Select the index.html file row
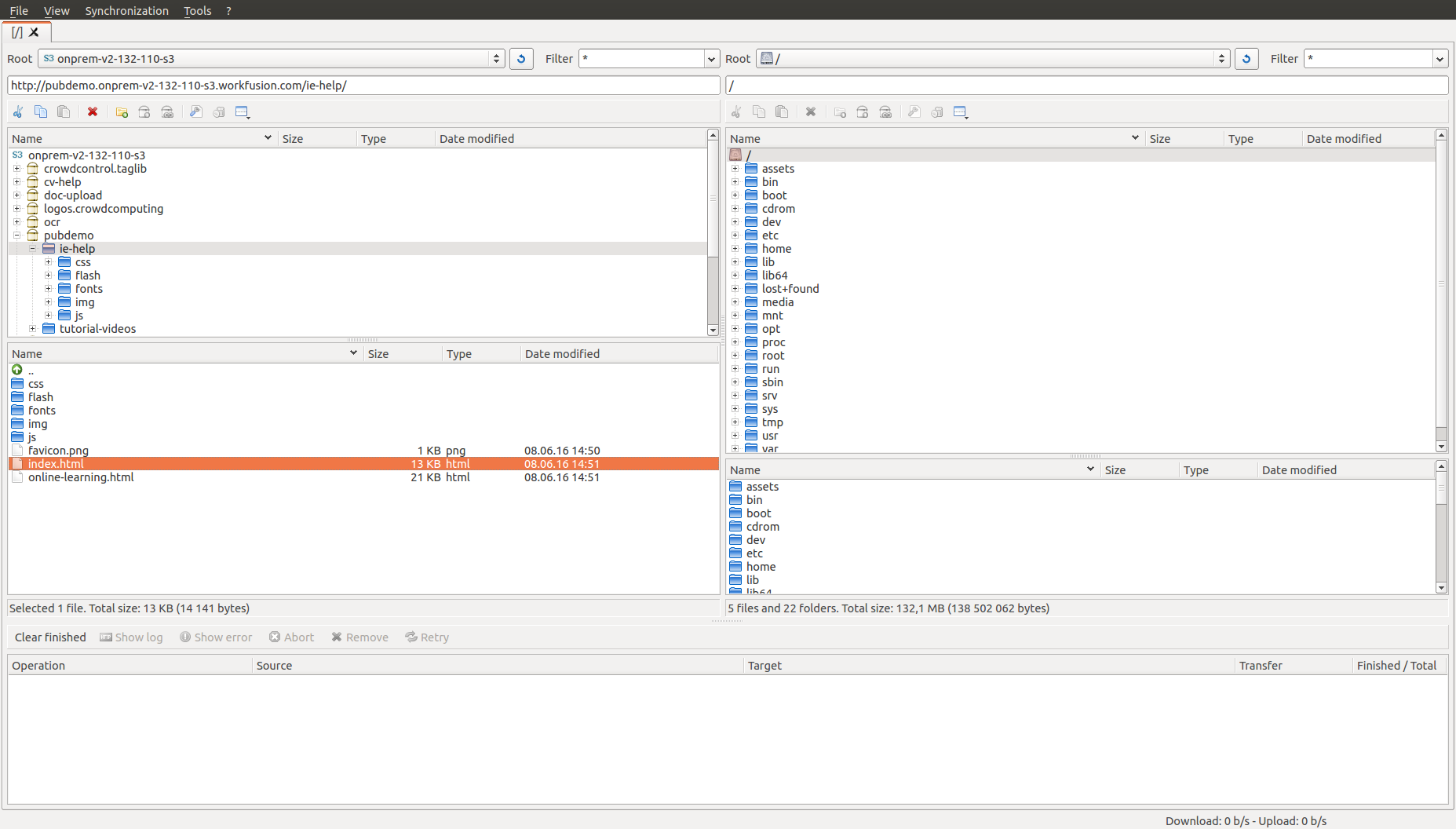The height and width of the screenshot is (829, 1456). point(363,464)
